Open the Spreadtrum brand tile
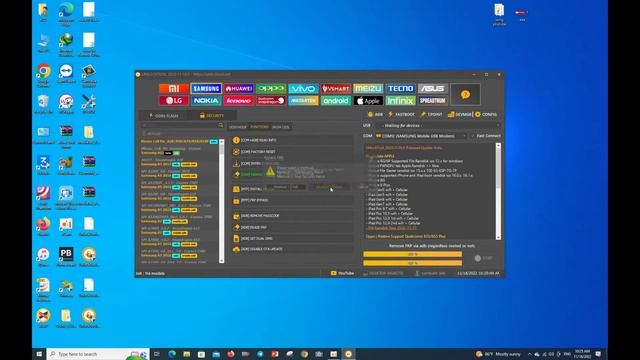The height and width of the screenshot is (360, 640). [x=433, y=100]
